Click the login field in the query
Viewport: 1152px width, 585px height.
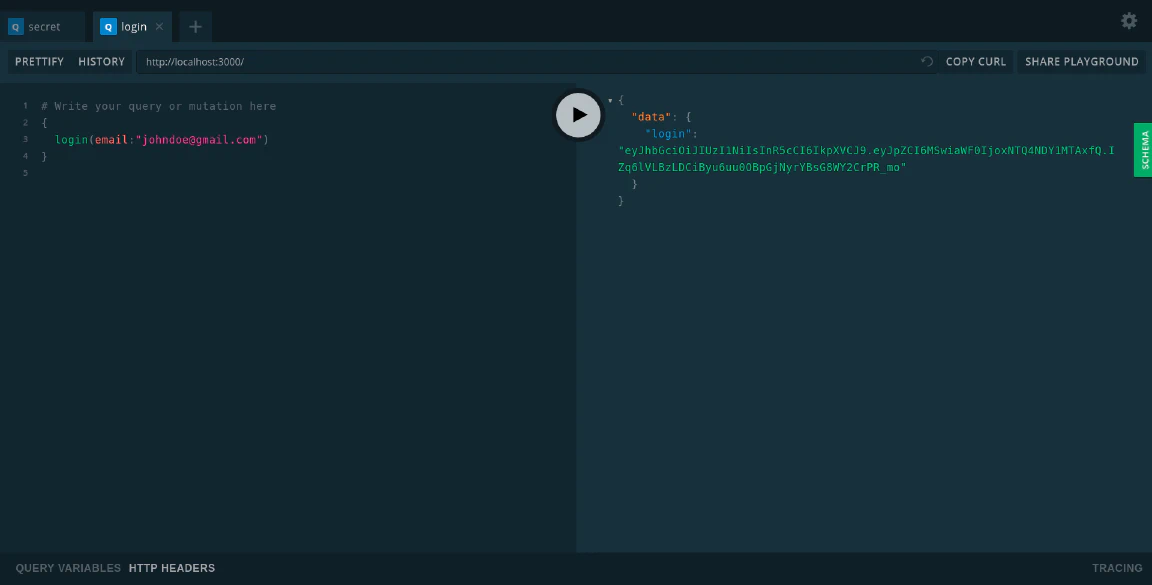[x=71, y=140]
